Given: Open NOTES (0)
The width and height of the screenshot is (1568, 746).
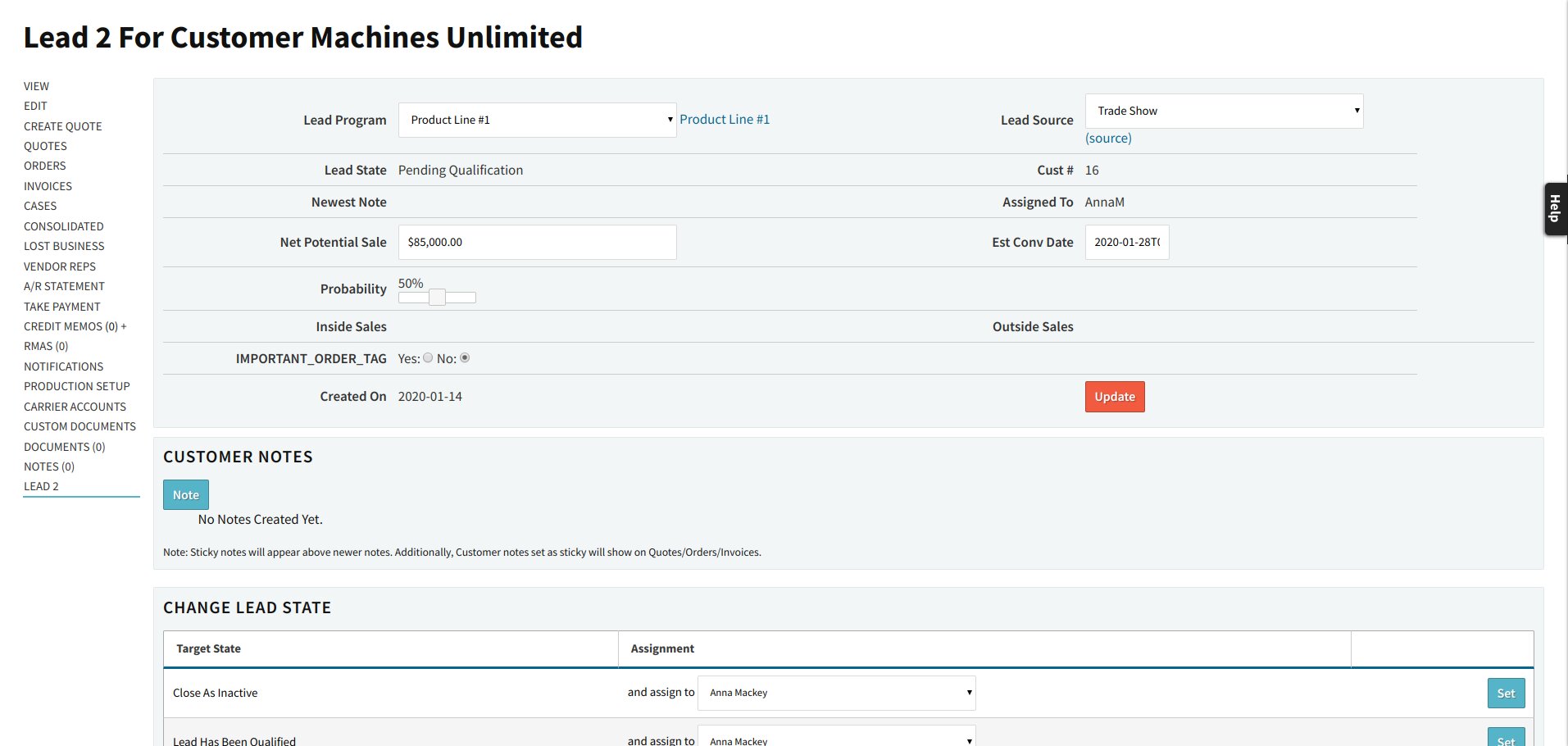Looking at the screenshot, I should click(49, 466).
